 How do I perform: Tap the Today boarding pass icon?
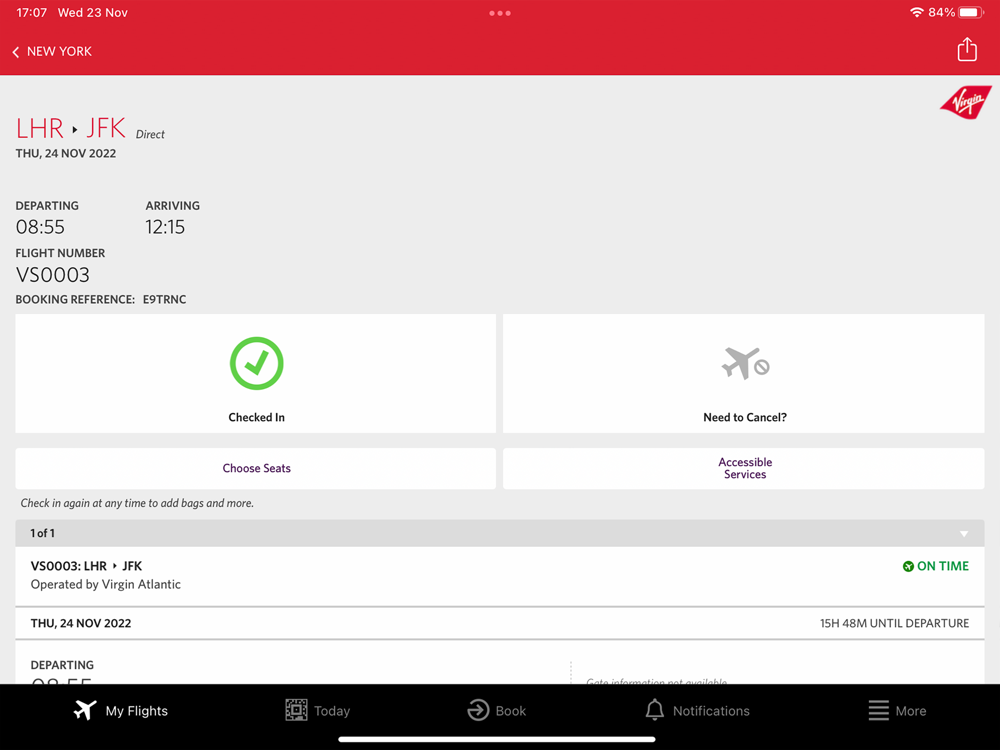click(x=296, y=710)
